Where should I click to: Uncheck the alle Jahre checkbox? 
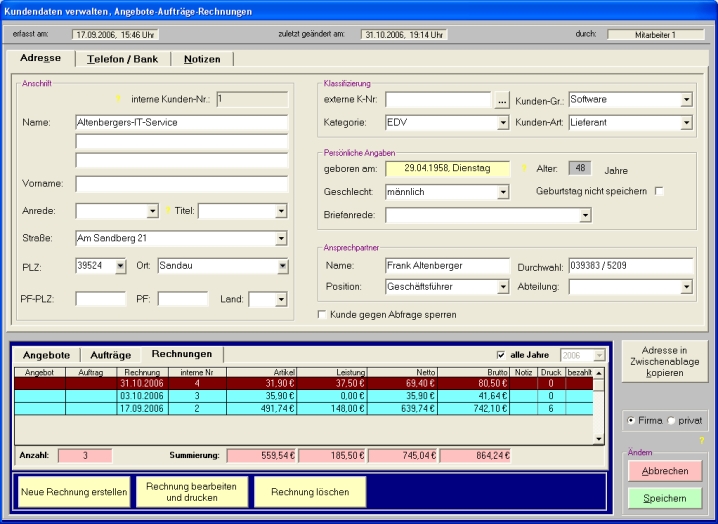501,355
